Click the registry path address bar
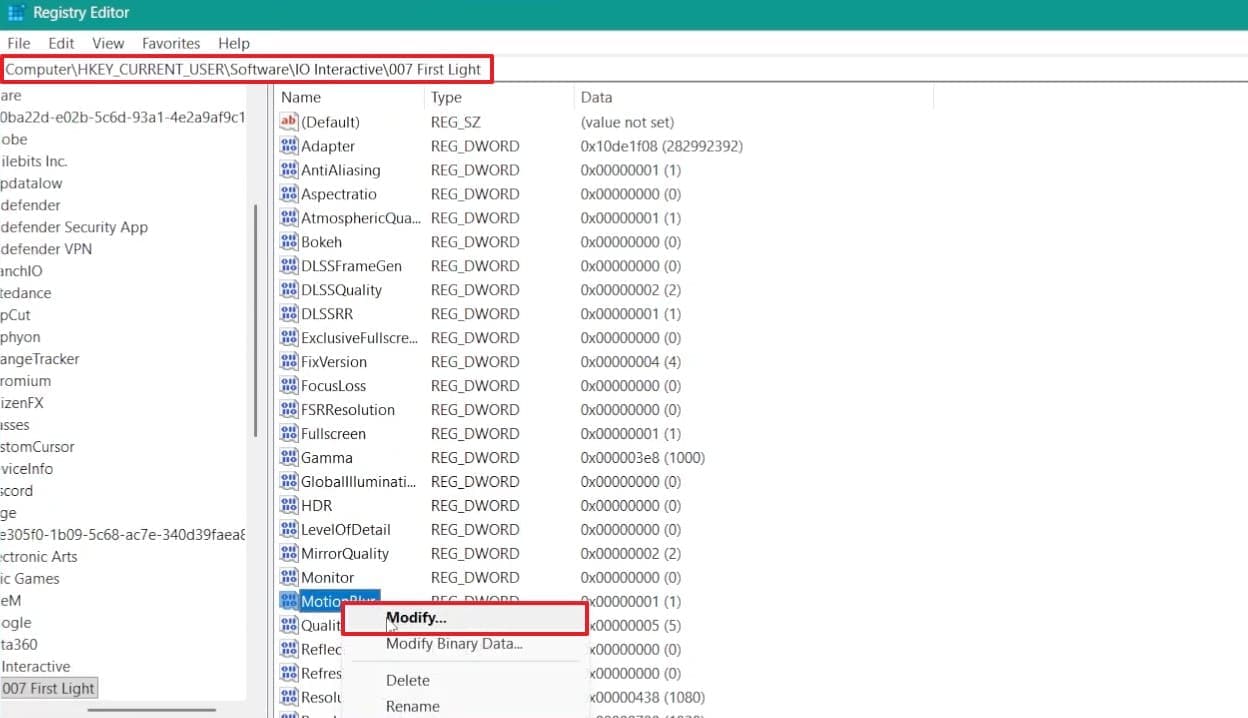1248x718 pixels. click(x=246, y=69)
